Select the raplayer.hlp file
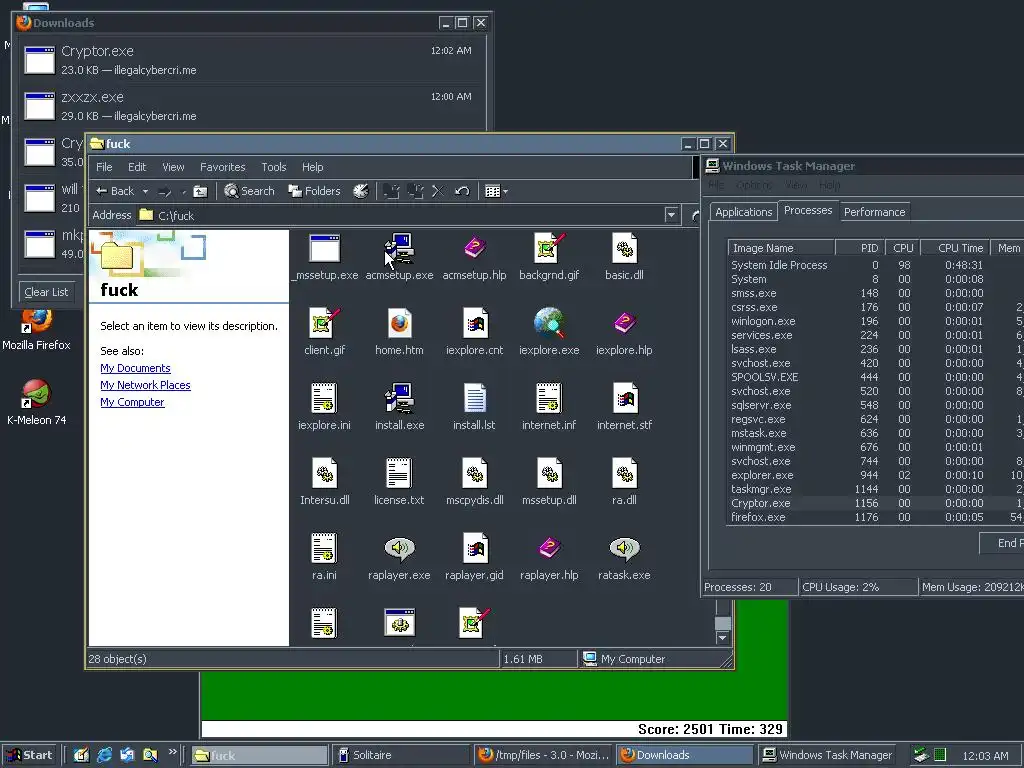The width and height of the screenshot is (1024, 768). click(x=549, y=558)
